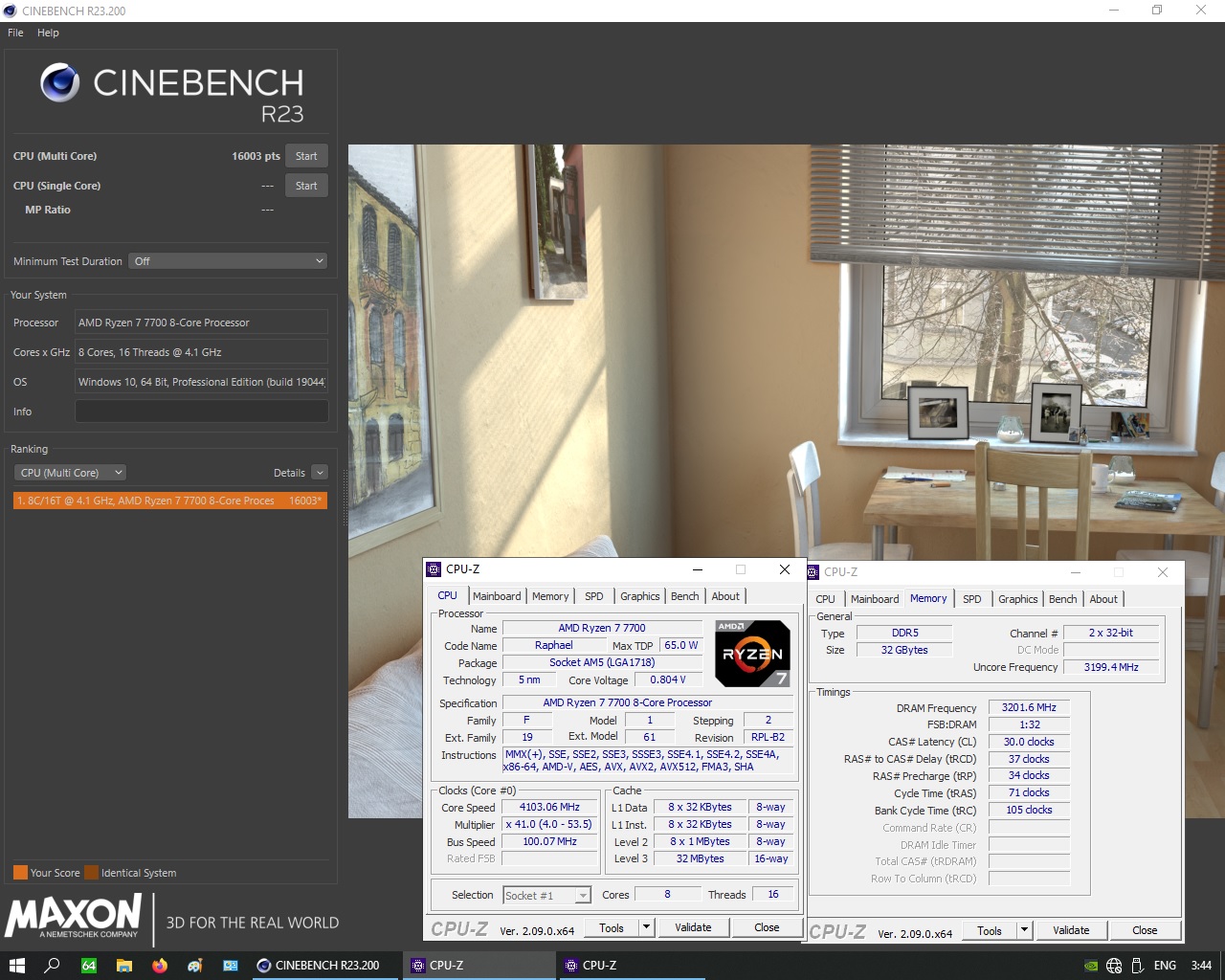Click Close button in CPU-Z CPU window
1225x980 pixels.
(x=767, y=927)
